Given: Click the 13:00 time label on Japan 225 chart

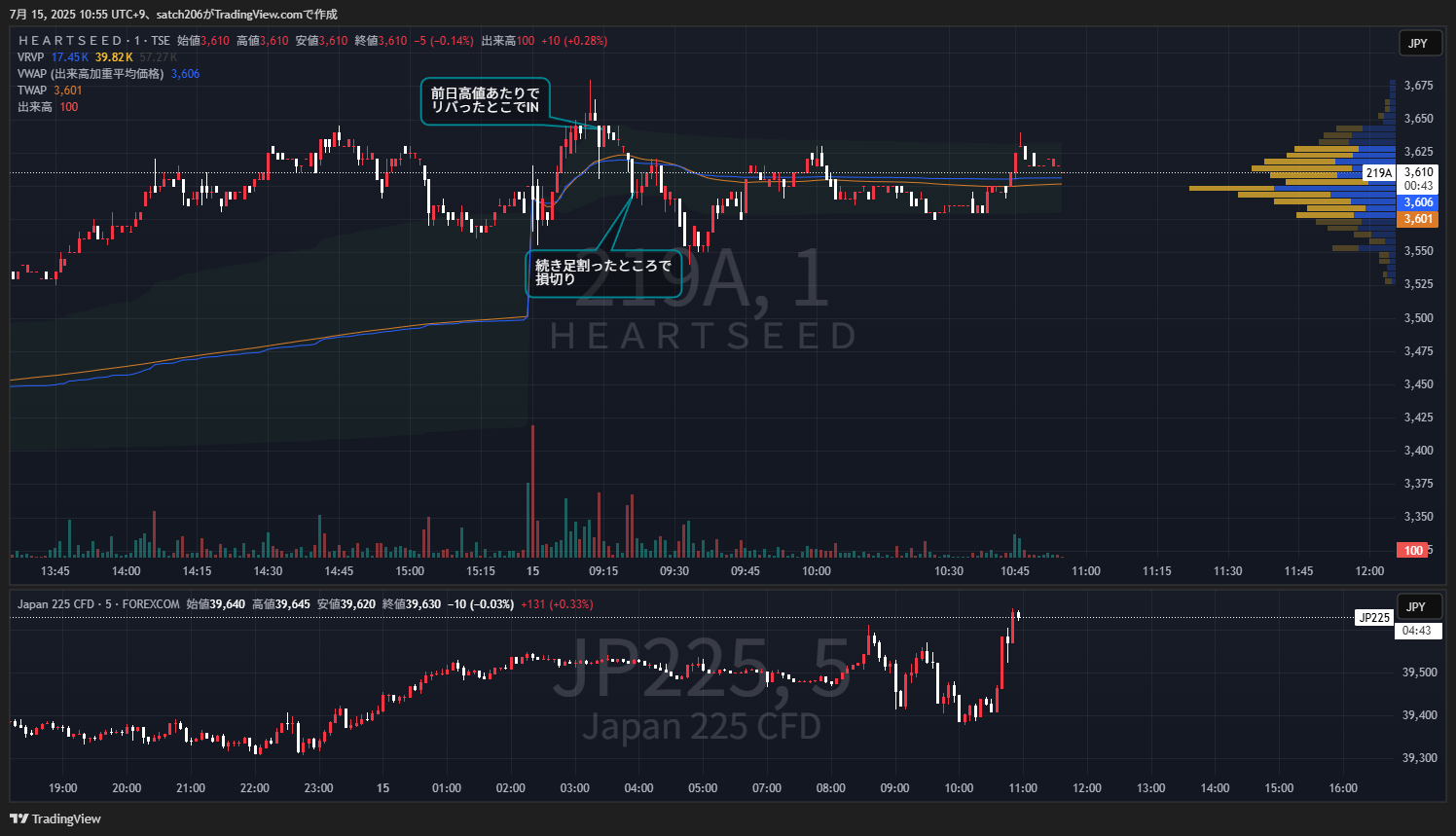Looking at the screenshot, I should 1151,788.
